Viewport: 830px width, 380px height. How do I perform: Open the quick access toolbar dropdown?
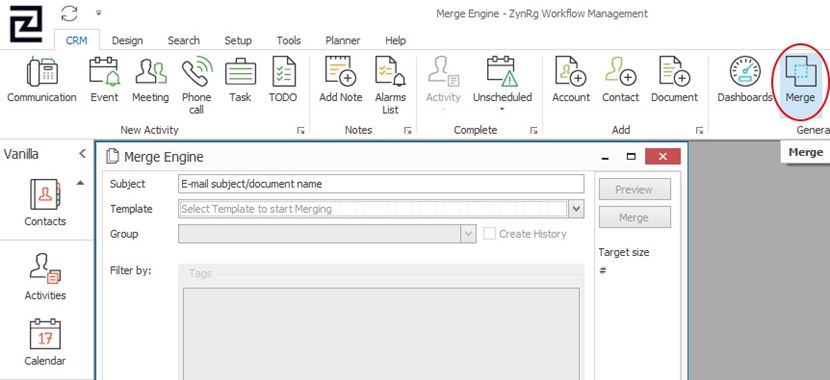[98, 13]
